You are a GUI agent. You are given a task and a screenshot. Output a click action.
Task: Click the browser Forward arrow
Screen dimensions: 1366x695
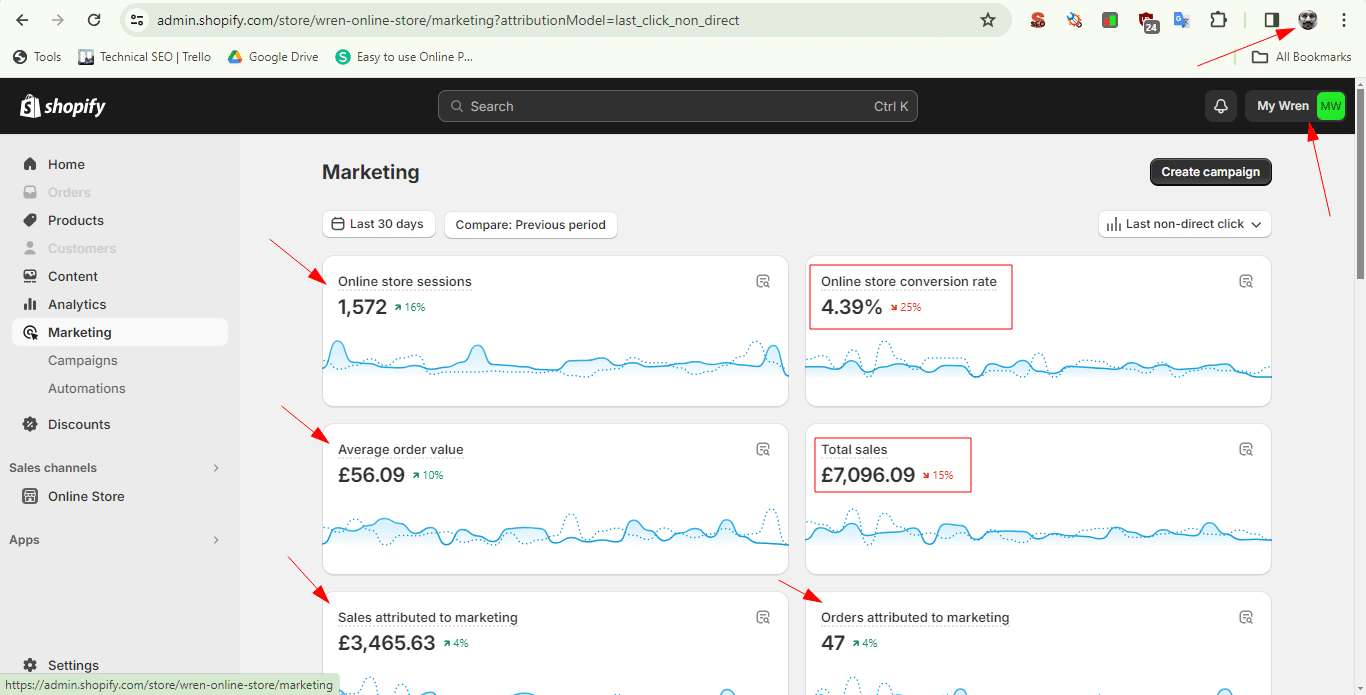point(58,20)
